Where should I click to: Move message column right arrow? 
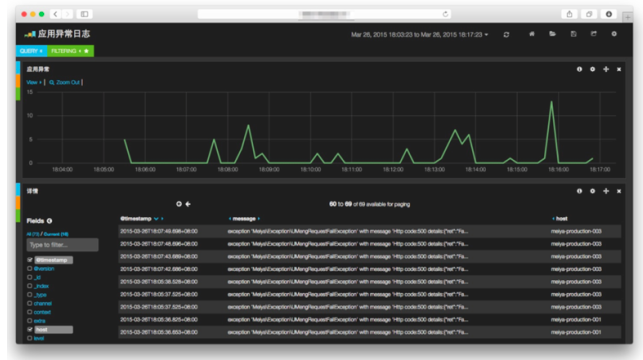pos(259,219)
